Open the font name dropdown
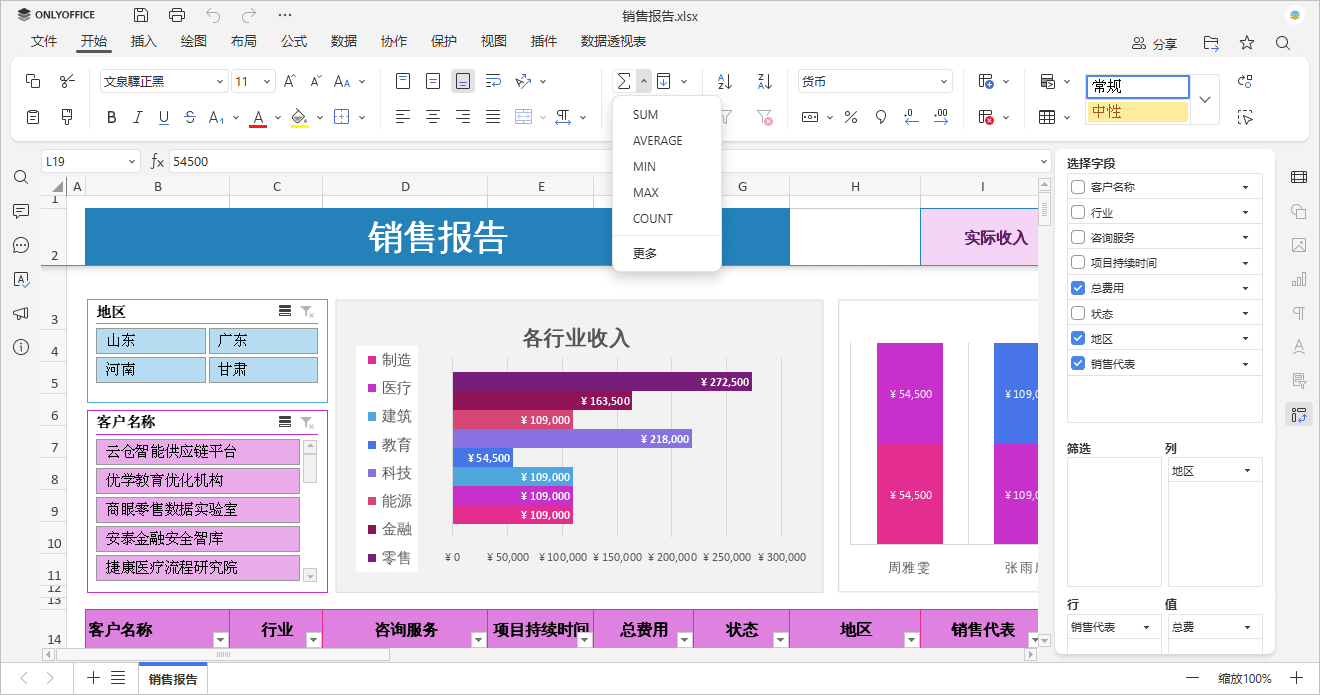The image size is (1320, 695). [220, 82]
